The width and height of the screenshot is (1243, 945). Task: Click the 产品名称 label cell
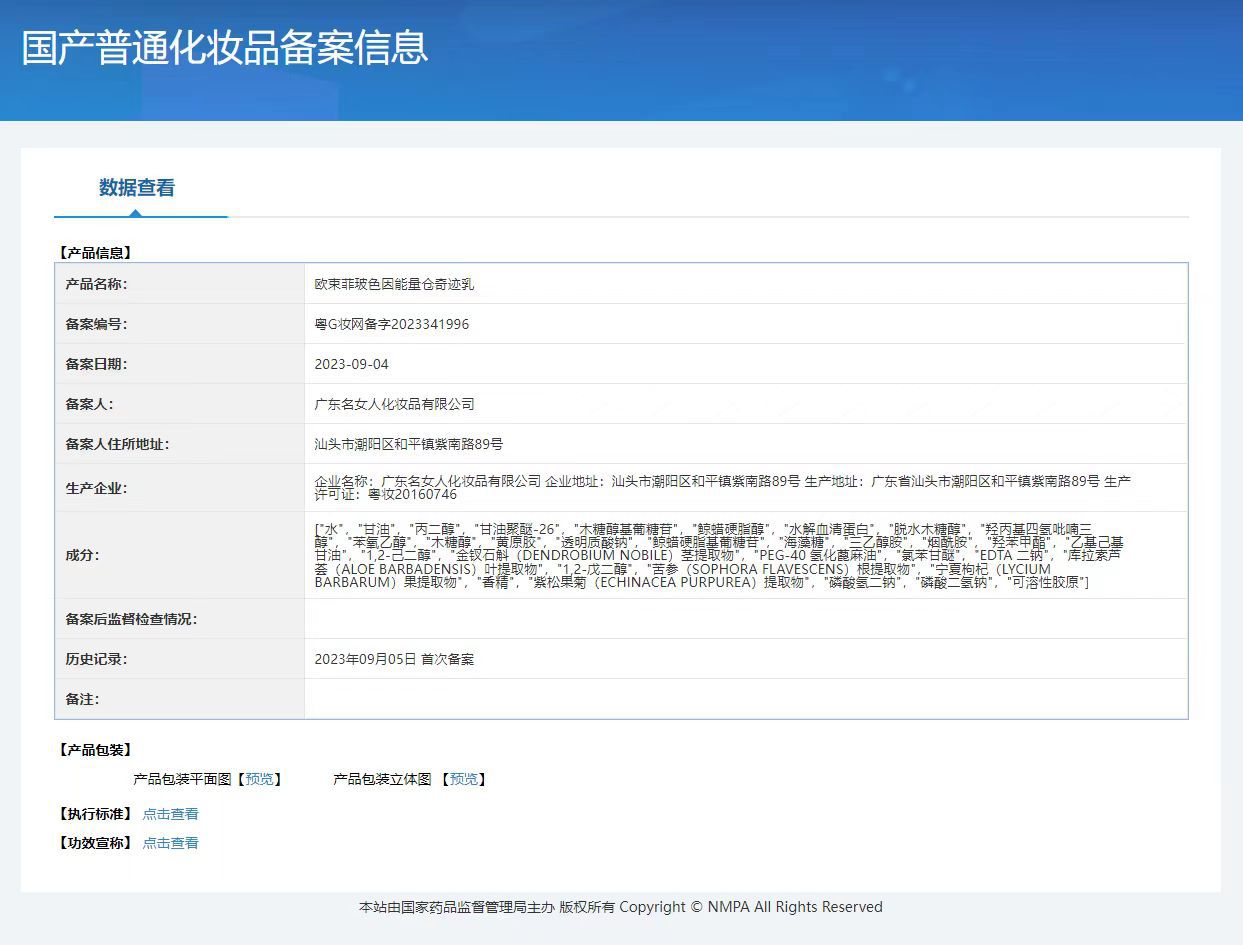(x=180, y=284)
